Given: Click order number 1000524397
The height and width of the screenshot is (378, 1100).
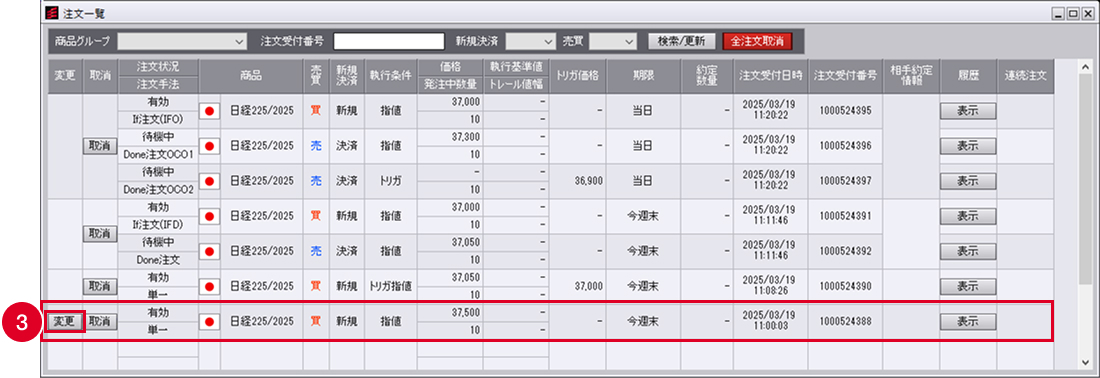Looking at the screenshot, I should click(x=846, y=181).
